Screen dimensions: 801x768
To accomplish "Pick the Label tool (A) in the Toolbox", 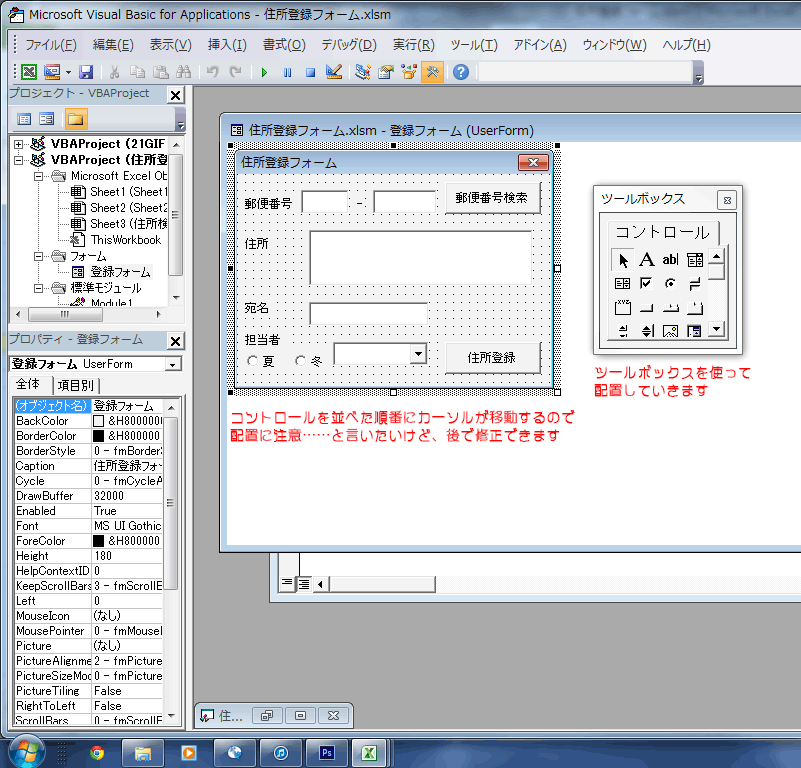I will (x=647, y=260).
